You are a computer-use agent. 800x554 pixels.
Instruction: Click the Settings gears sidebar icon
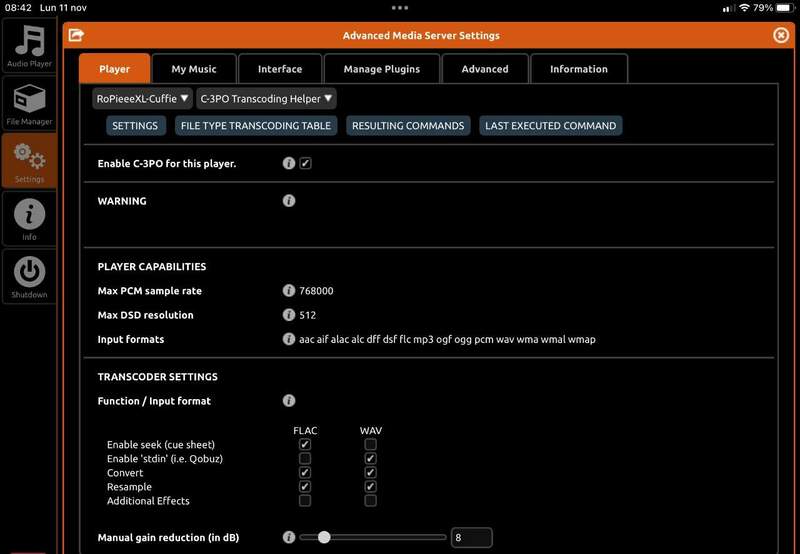[x=29, y=160]
